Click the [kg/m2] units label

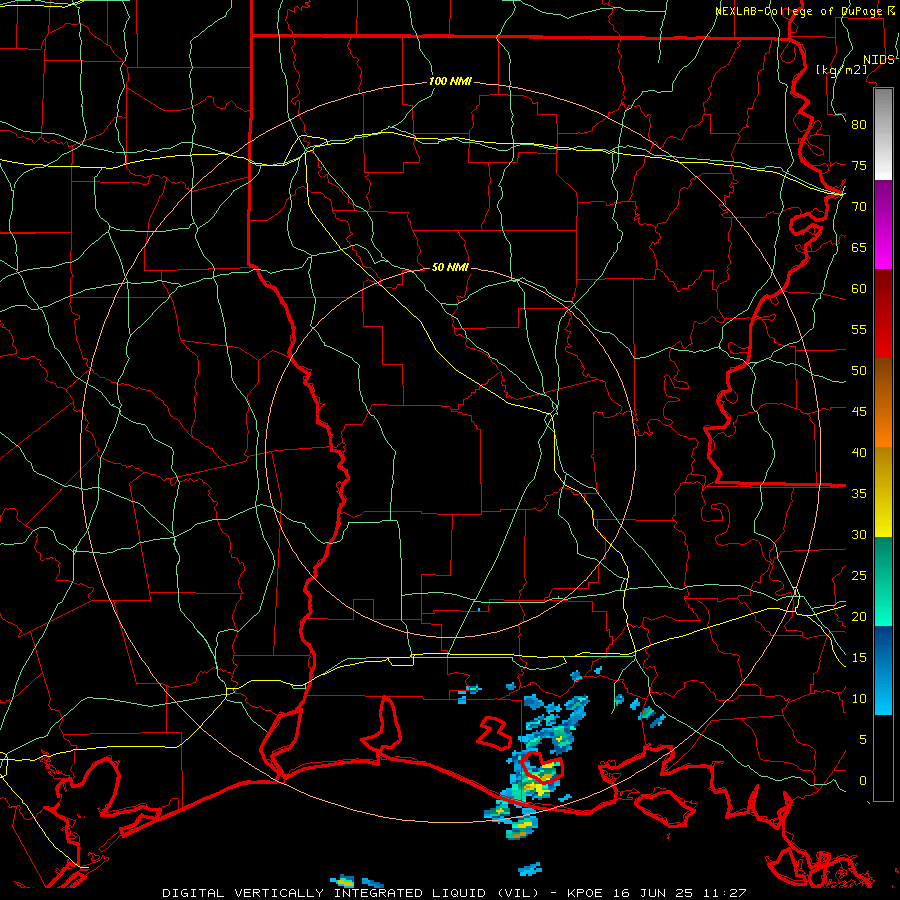pyautogui.click(x=842, y=70)
